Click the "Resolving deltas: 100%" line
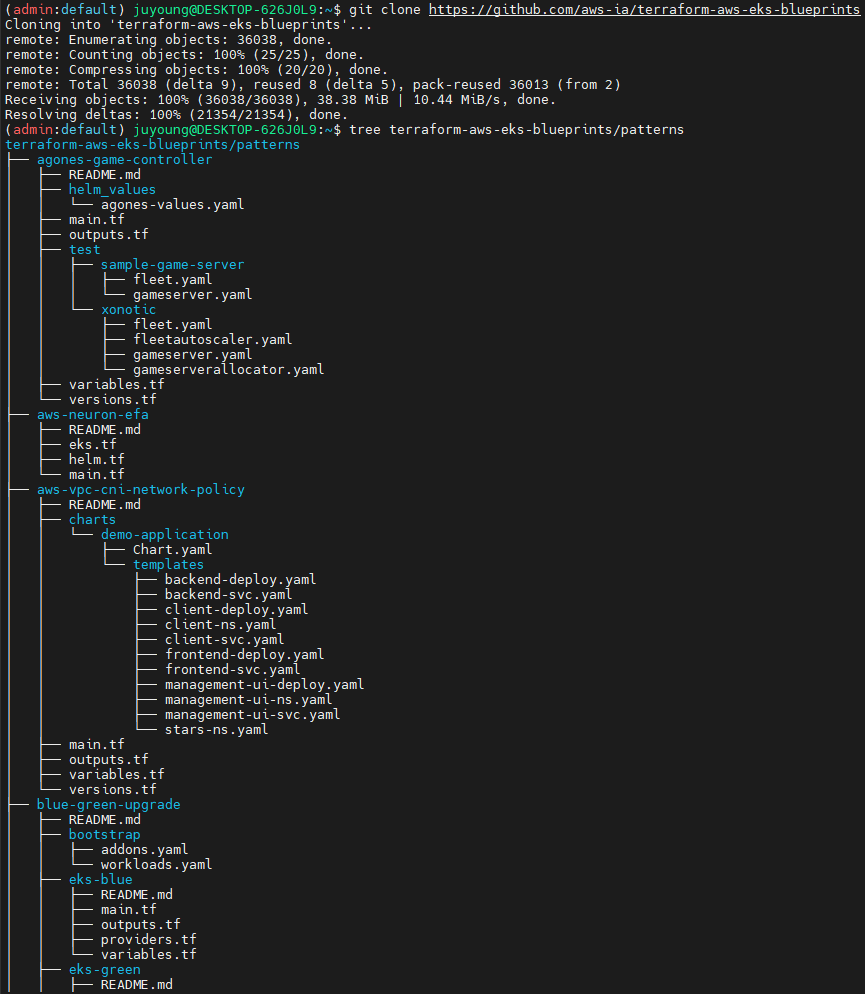The image size is (865, 994). [x=177, y=115]
